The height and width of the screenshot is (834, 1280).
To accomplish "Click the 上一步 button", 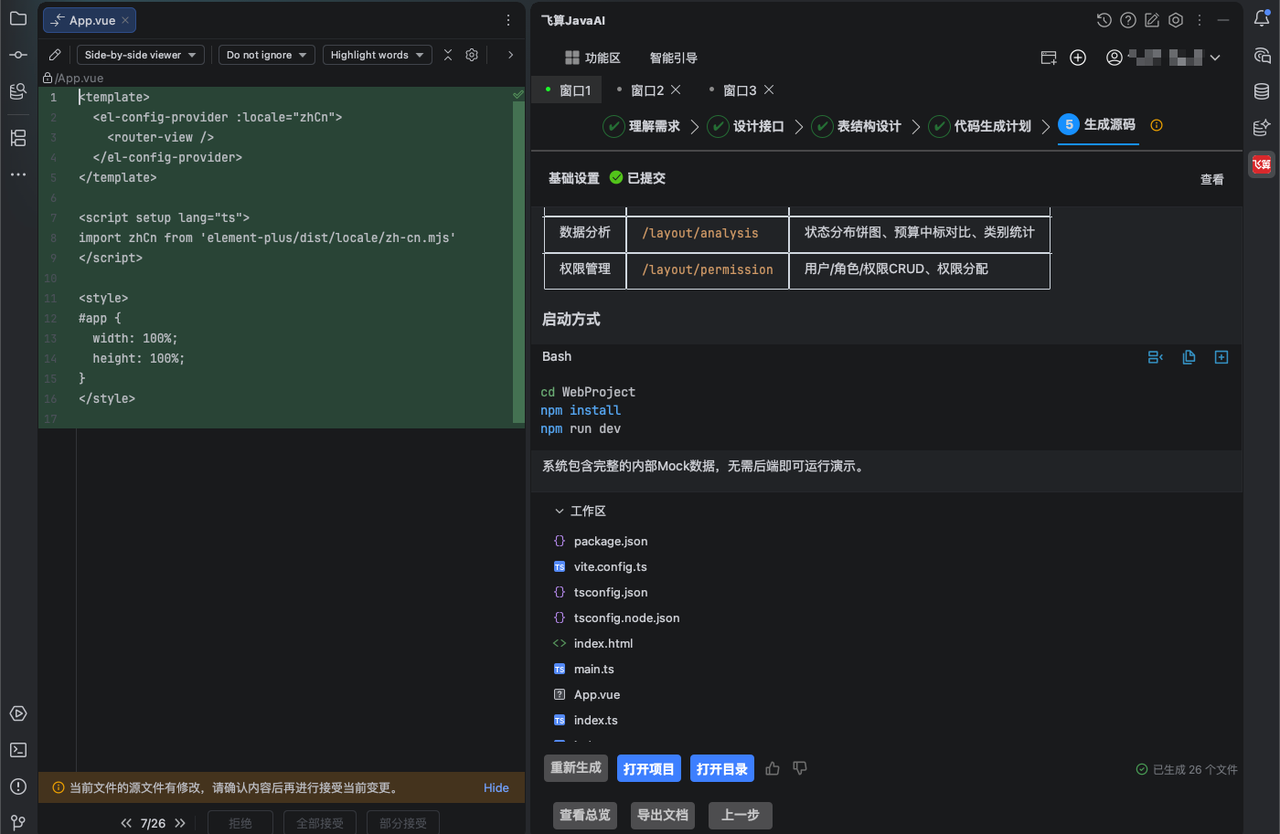I will pos(740,815).
